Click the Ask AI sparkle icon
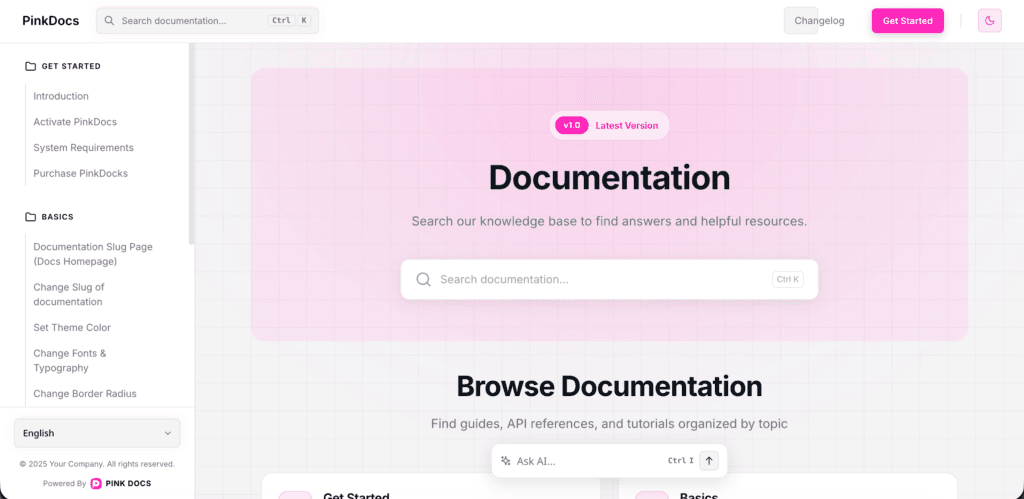The width and height of the screenshot is (1024, 499). tap(505, 461)
